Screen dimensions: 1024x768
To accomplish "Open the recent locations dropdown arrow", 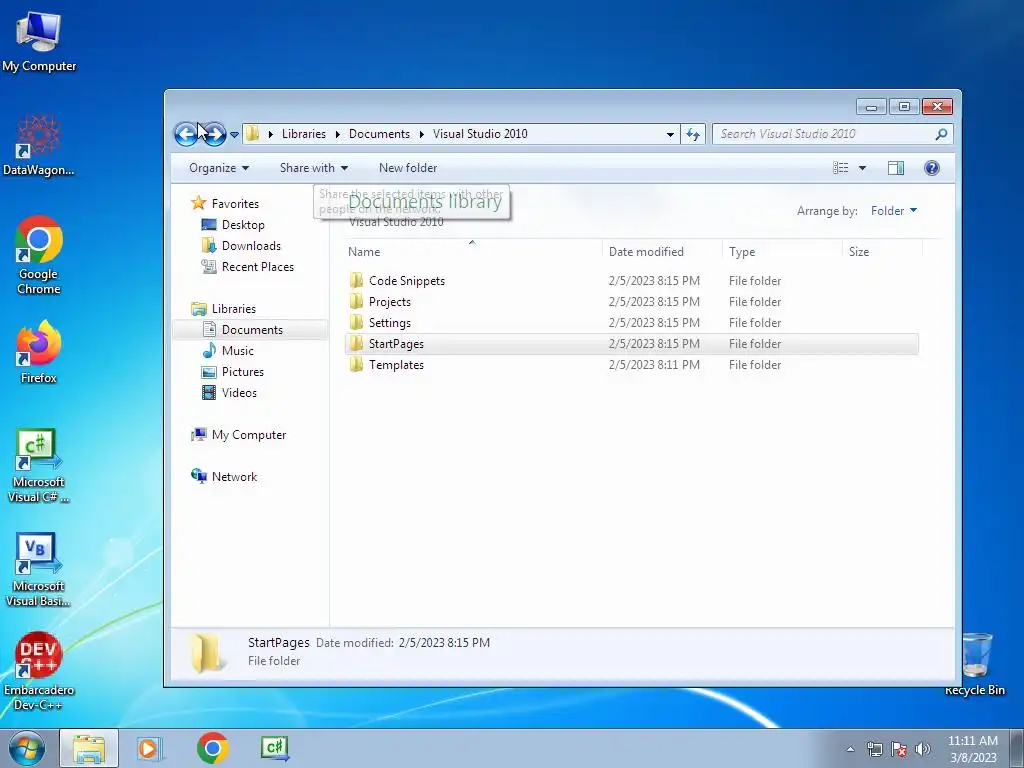I will [x=234, y=135].
